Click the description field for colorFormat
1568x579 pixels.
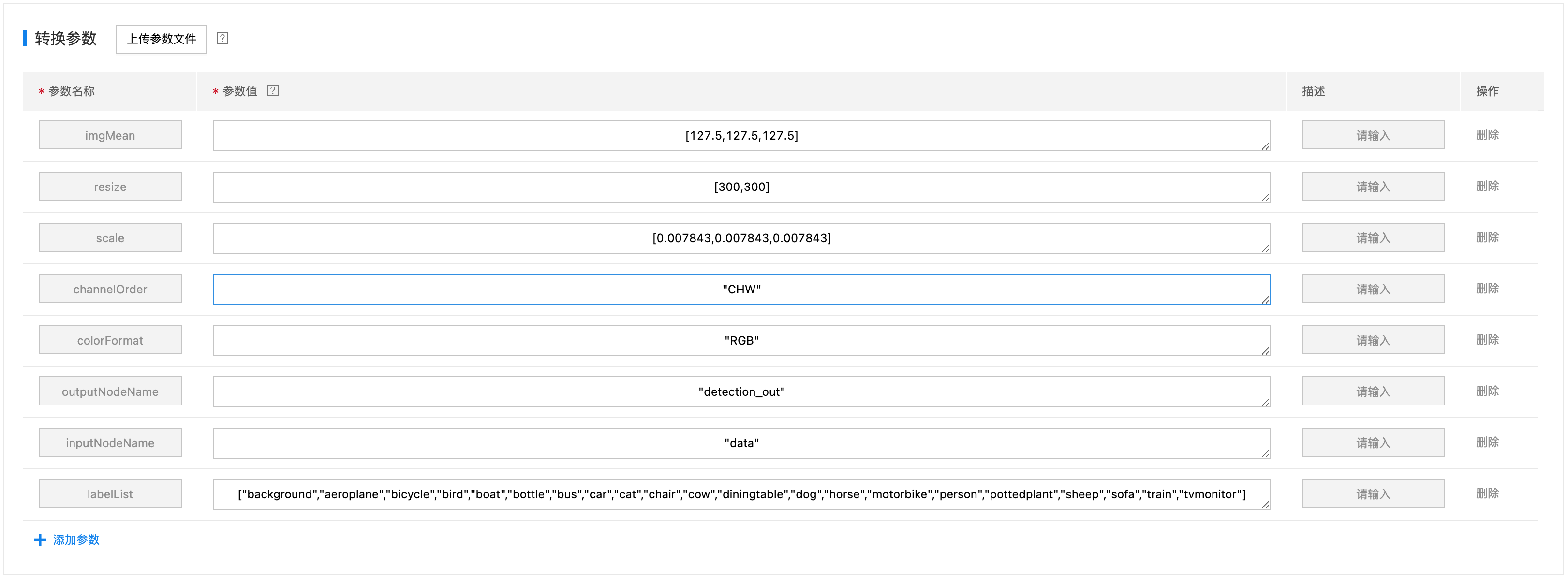[1373, 340]
